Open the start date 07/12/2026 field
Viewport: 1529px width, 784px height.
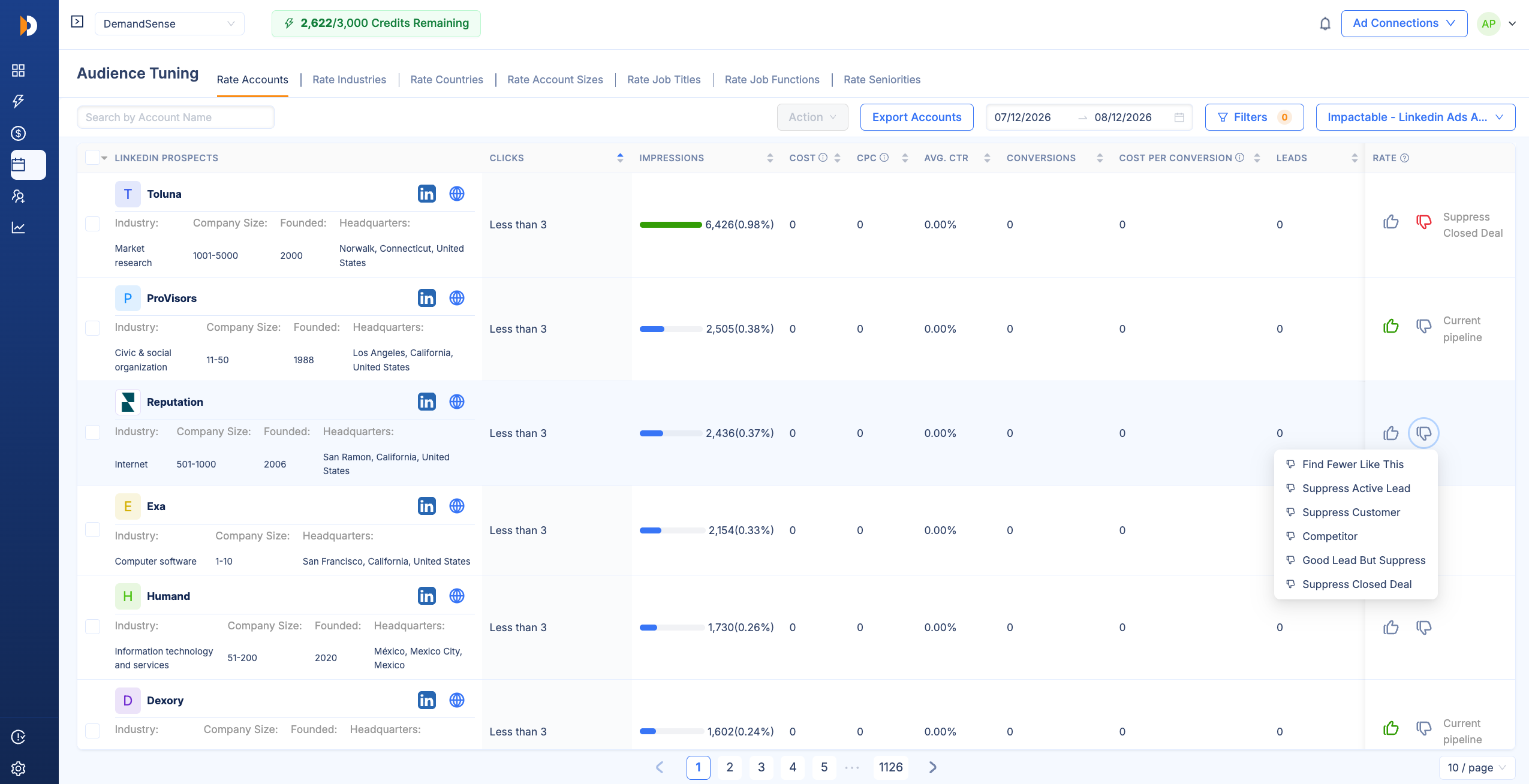(x=1023, y=117)
